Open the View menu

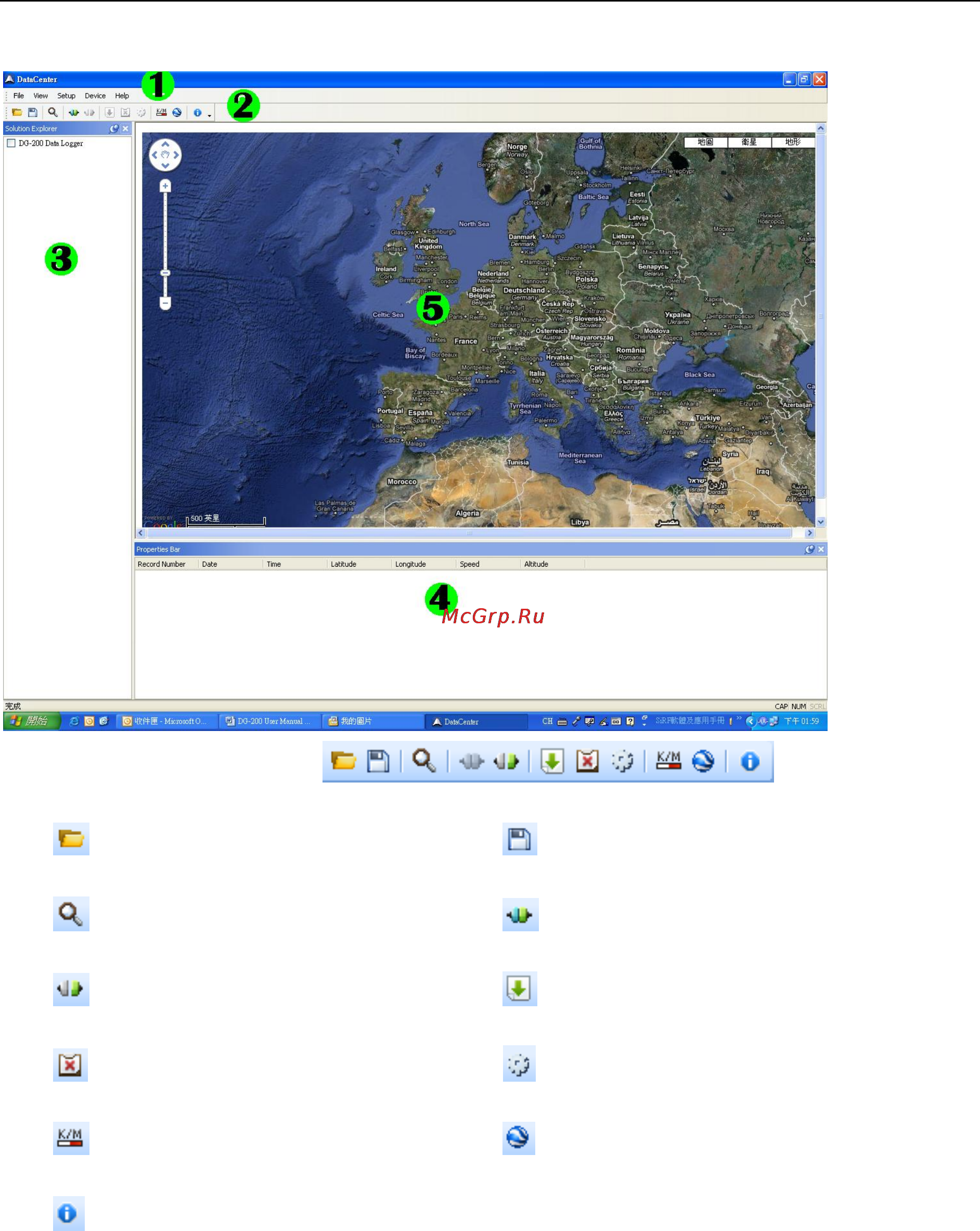tap(41, 96)
